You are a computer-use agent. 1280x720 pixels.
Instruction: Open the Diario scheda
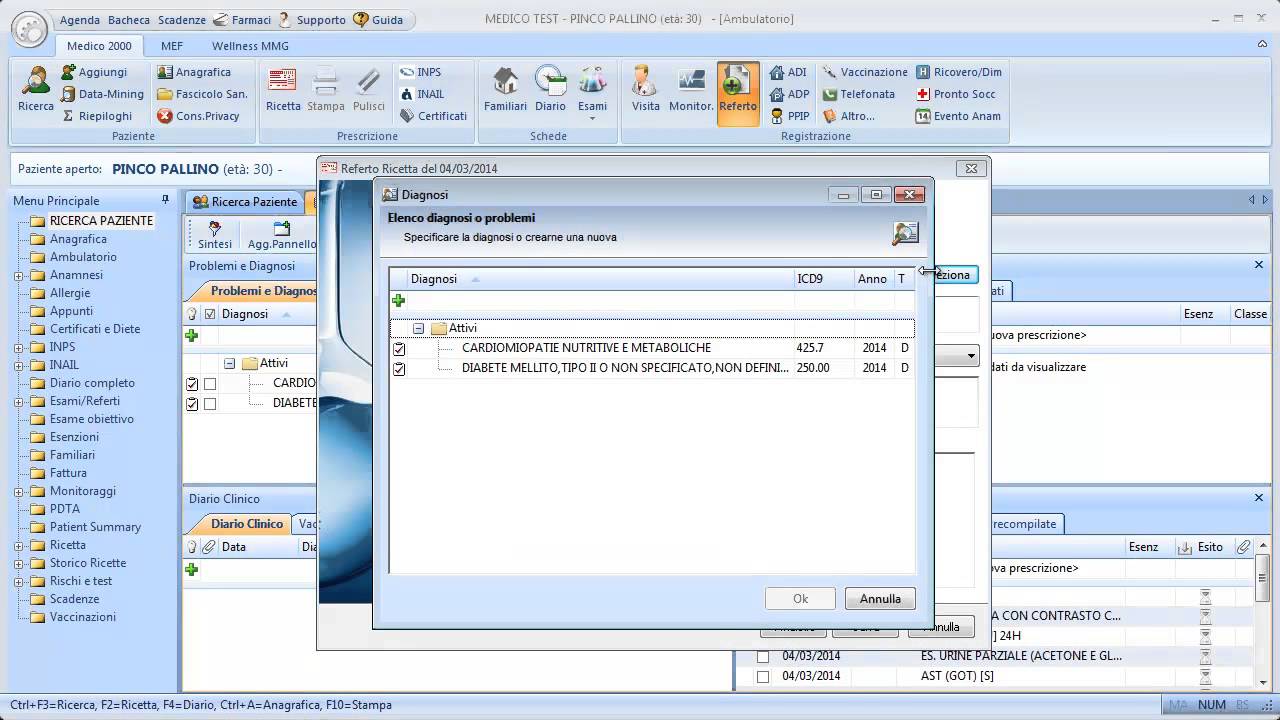[x=550, y=90]
